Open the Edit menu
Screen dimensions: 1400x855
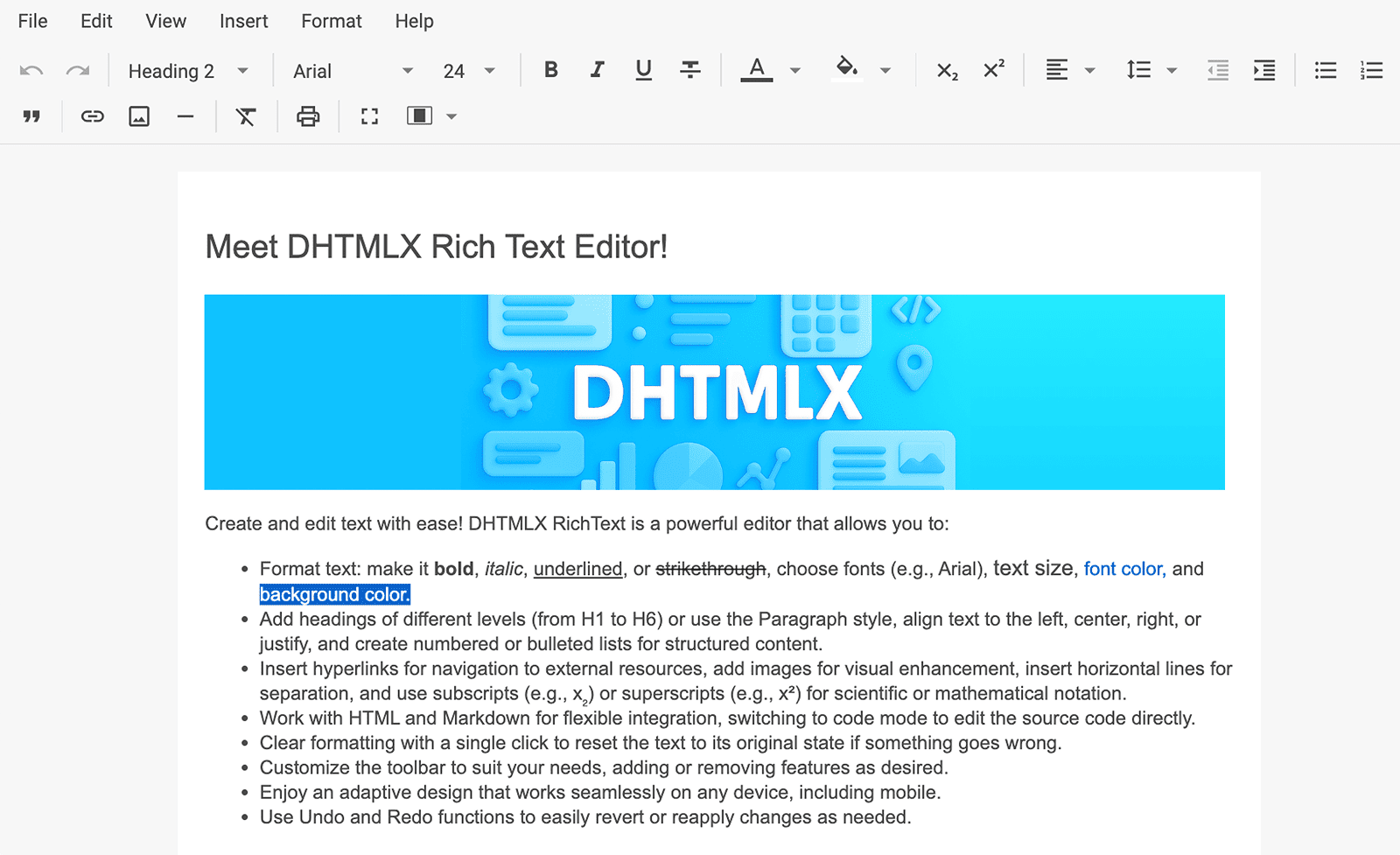click(x=96, y=21)
